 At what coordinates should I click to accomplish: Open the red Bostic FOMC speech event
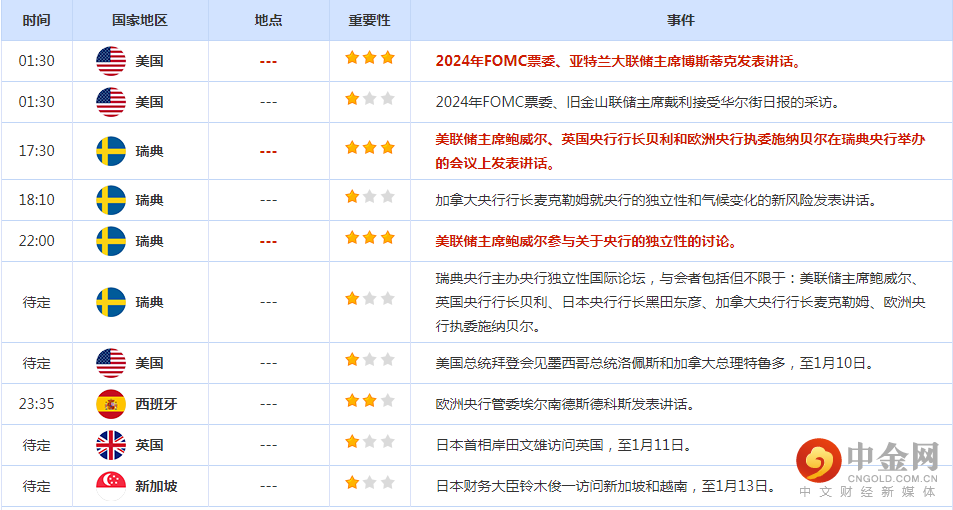click(x=618, y=61)
